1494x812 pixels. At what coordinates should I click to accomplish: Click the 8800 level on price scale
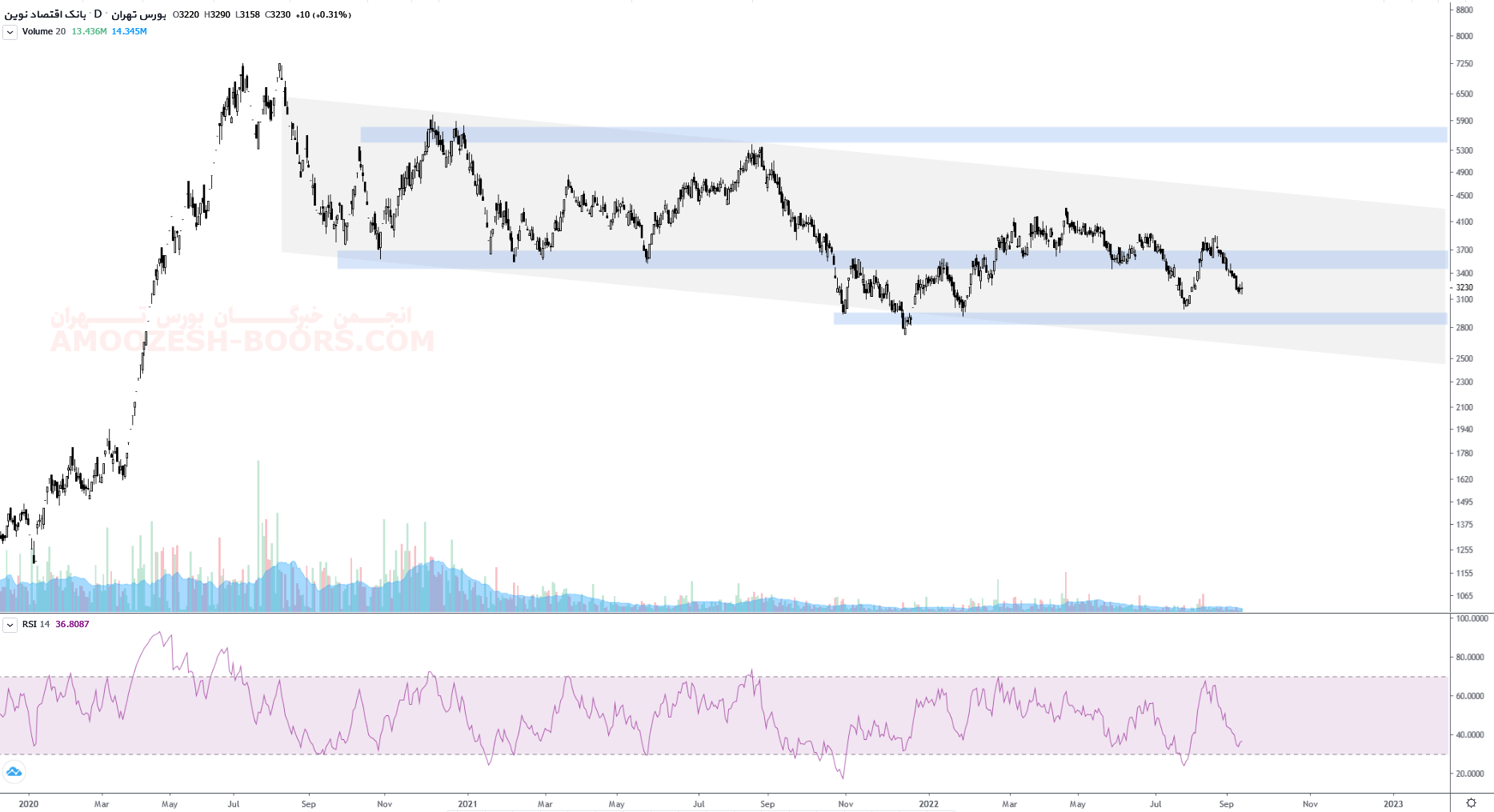tap(1464, 10)
